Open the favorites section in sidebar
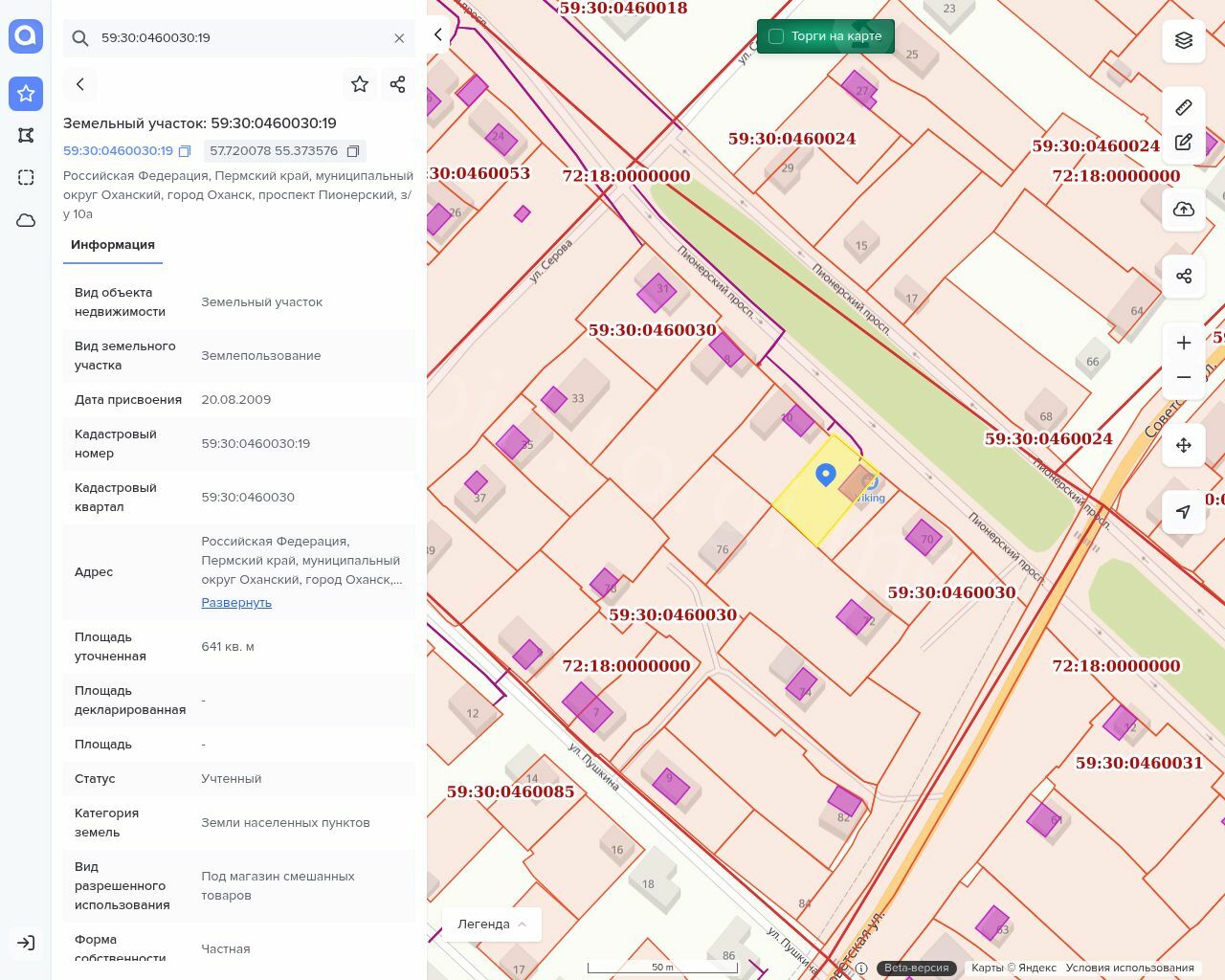Viewport: 1225px width, 980px height. pyautogui.click(x=26, y=93)
